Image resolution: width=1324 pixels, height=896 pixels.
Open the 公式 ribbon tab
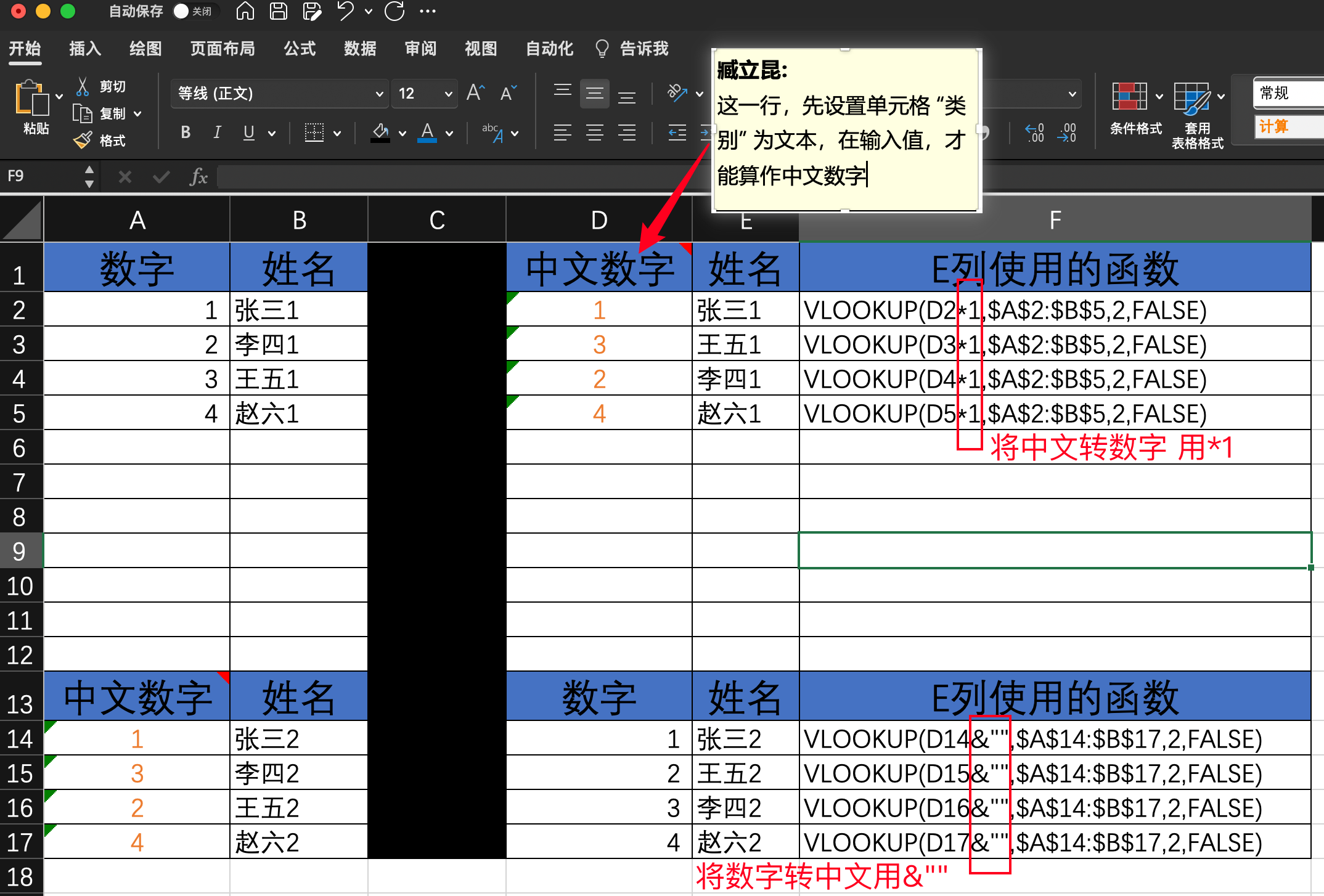pos(300,49)
